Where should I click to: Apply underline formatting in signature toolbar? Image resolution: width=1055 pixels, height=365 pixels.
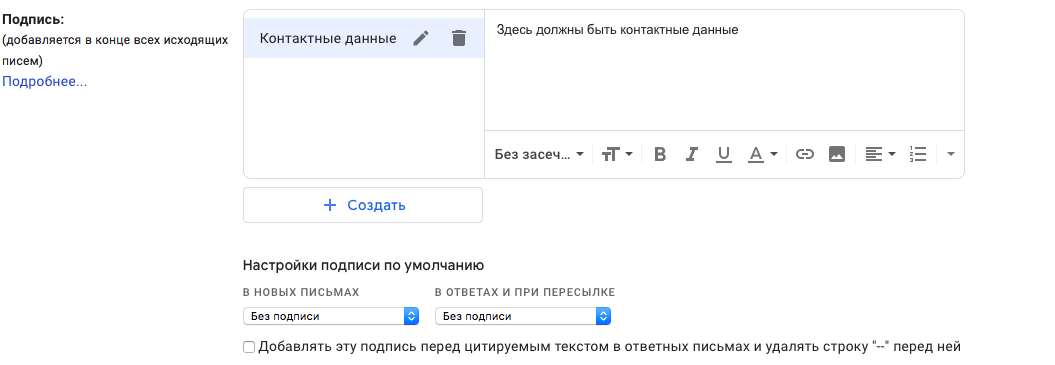[723, 154]
